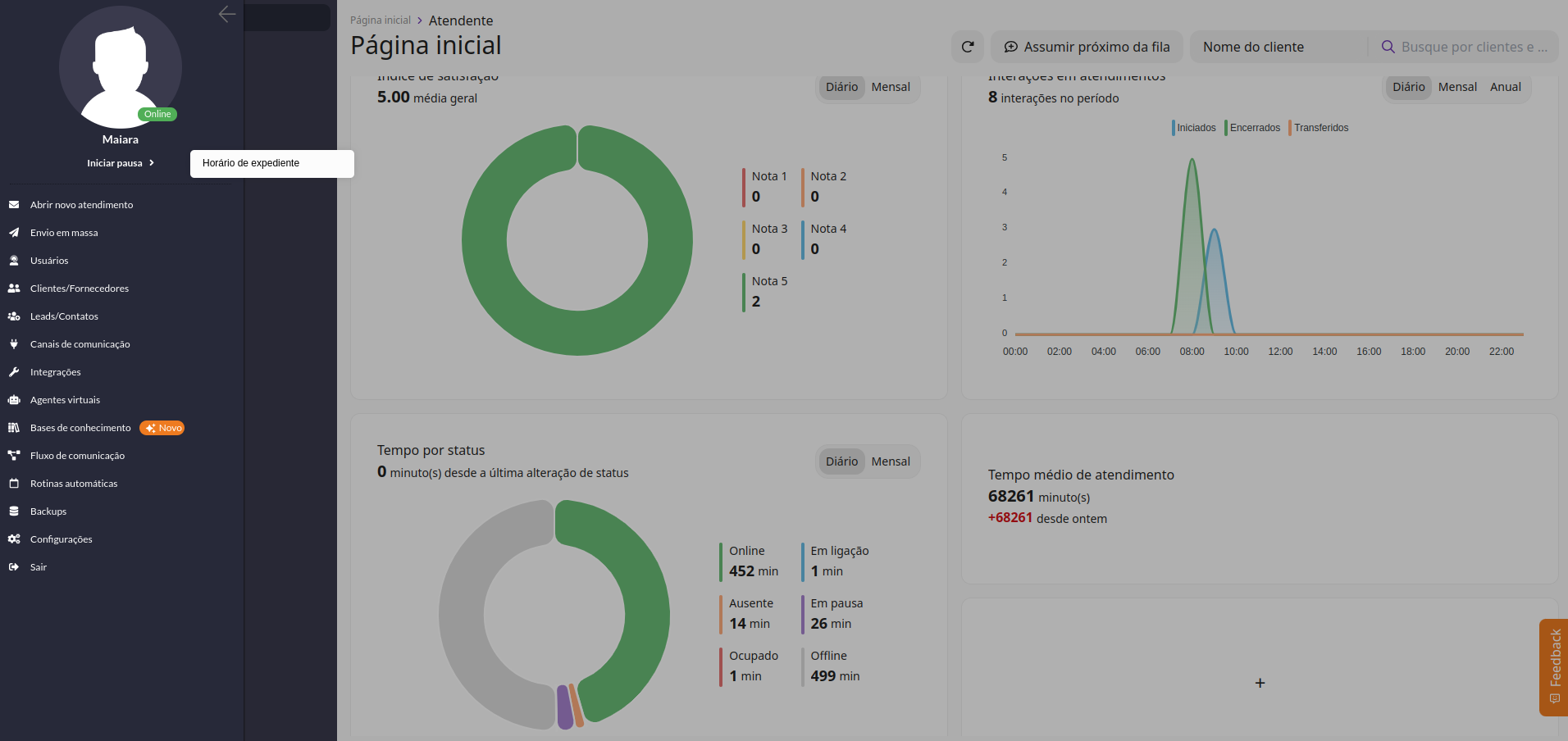Open the Feedback side tab
The height and width of the screenshot is (741, 1568).
(1554, 667)
